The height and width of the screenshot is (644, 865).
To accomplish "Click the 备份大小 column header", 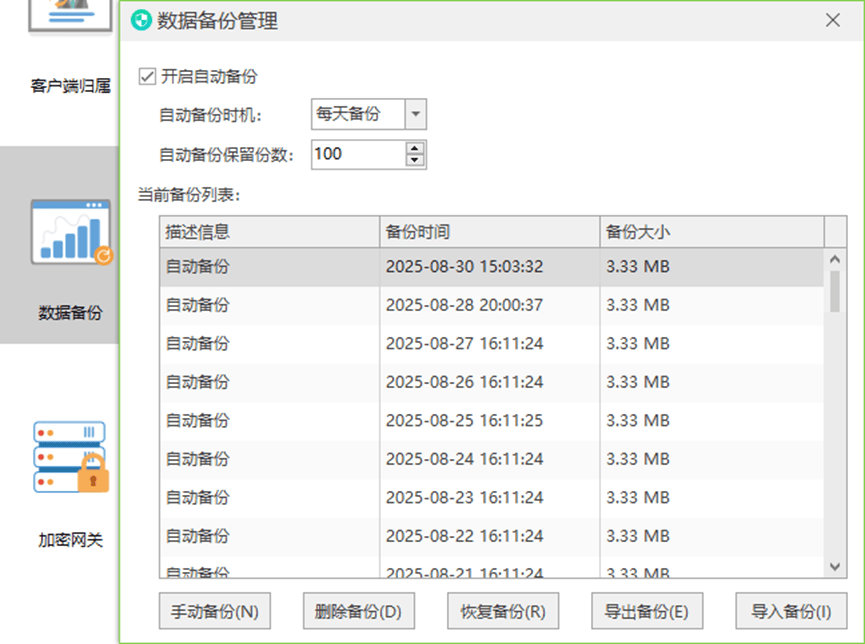I will point(711,231).
